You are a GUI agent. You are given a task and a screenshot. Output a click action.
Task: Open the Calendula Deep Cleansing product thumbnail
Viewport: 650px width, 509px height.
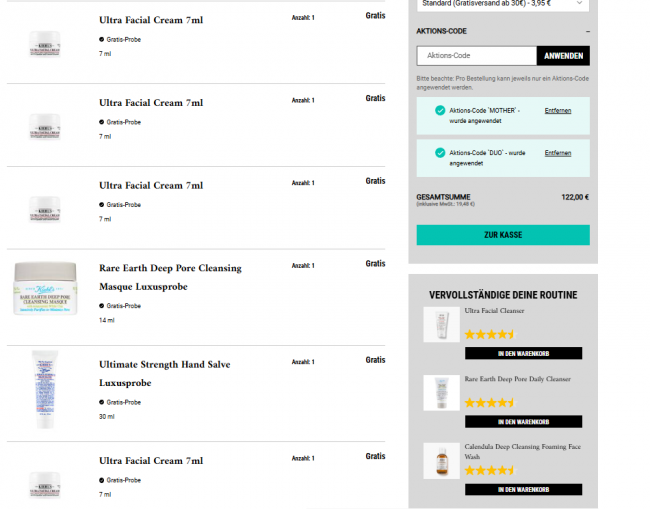coord(441,461)
